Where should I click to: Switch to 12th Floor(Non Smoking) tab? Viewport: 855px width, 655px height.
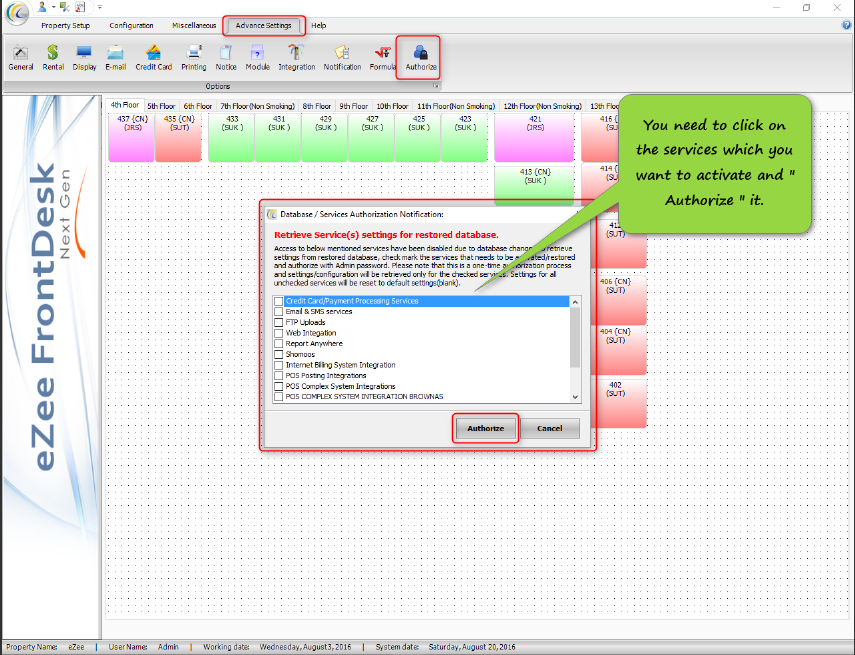[x=542, y=106]
